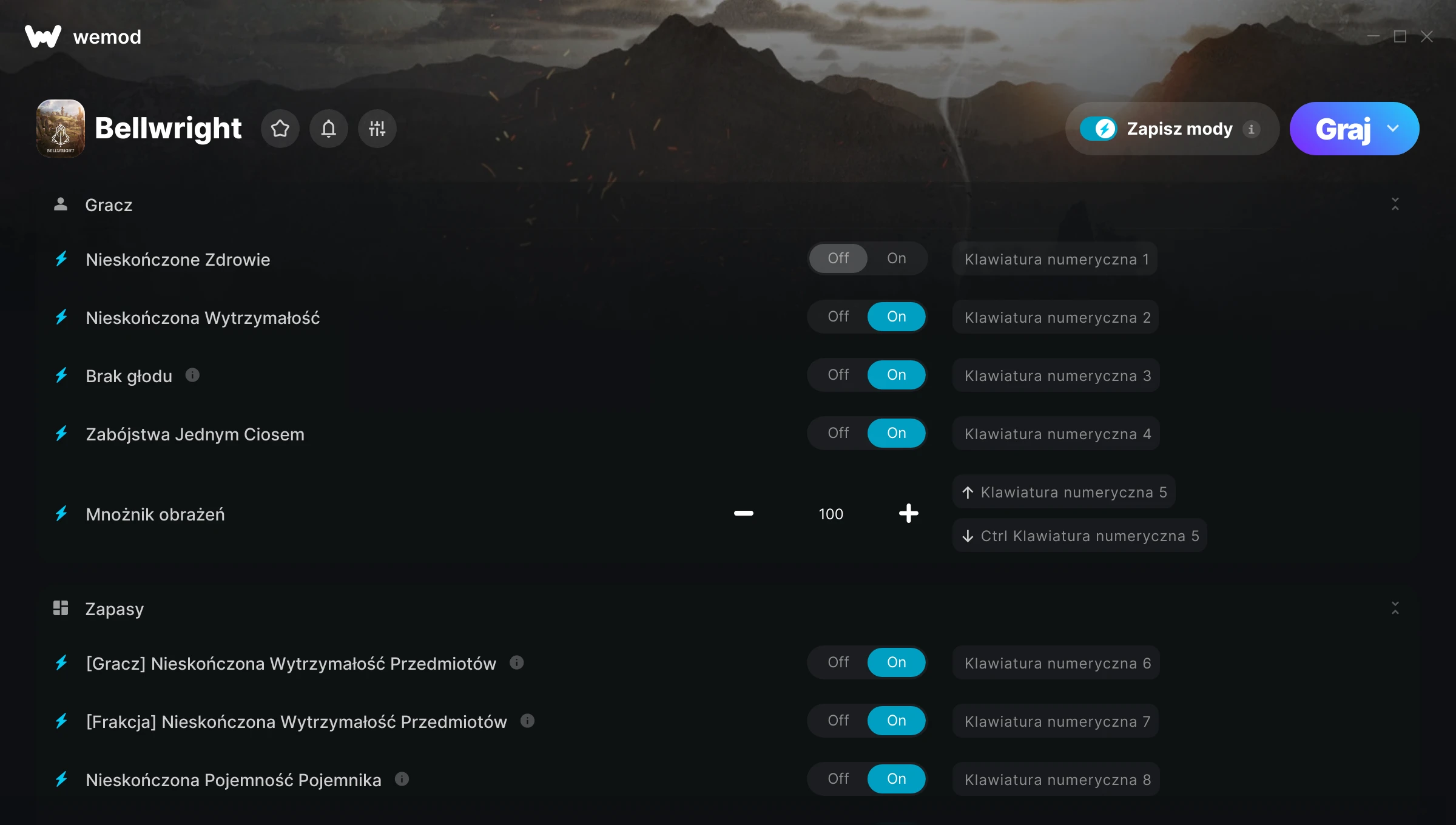This screenshot has width=1456, height=825.
Task: Collapse the Gracz section
Action: pyautogui.click(x=1395, y=204)
